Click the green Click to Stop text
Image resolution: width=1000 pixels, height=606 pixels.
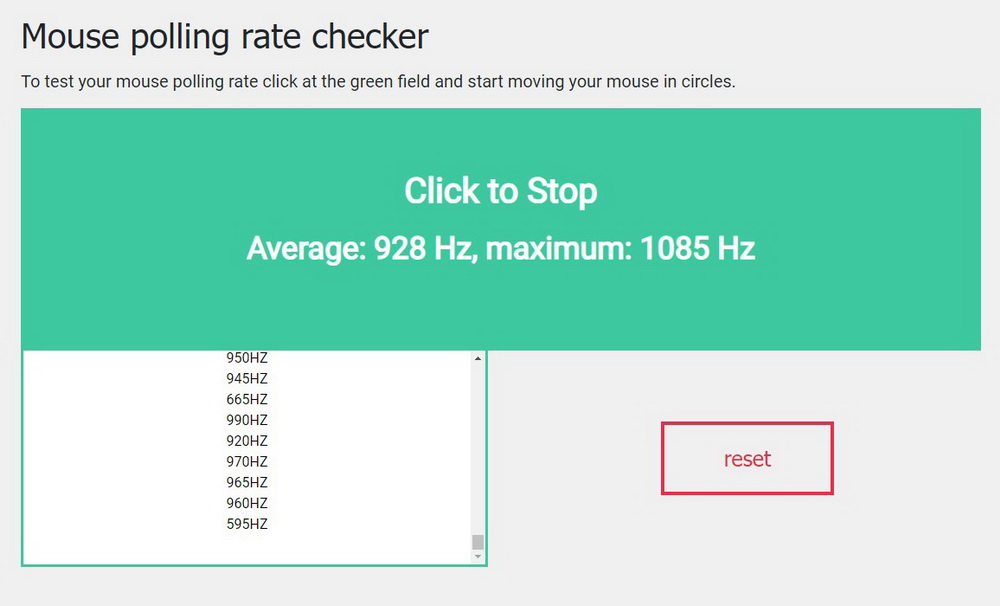[500, 191]
